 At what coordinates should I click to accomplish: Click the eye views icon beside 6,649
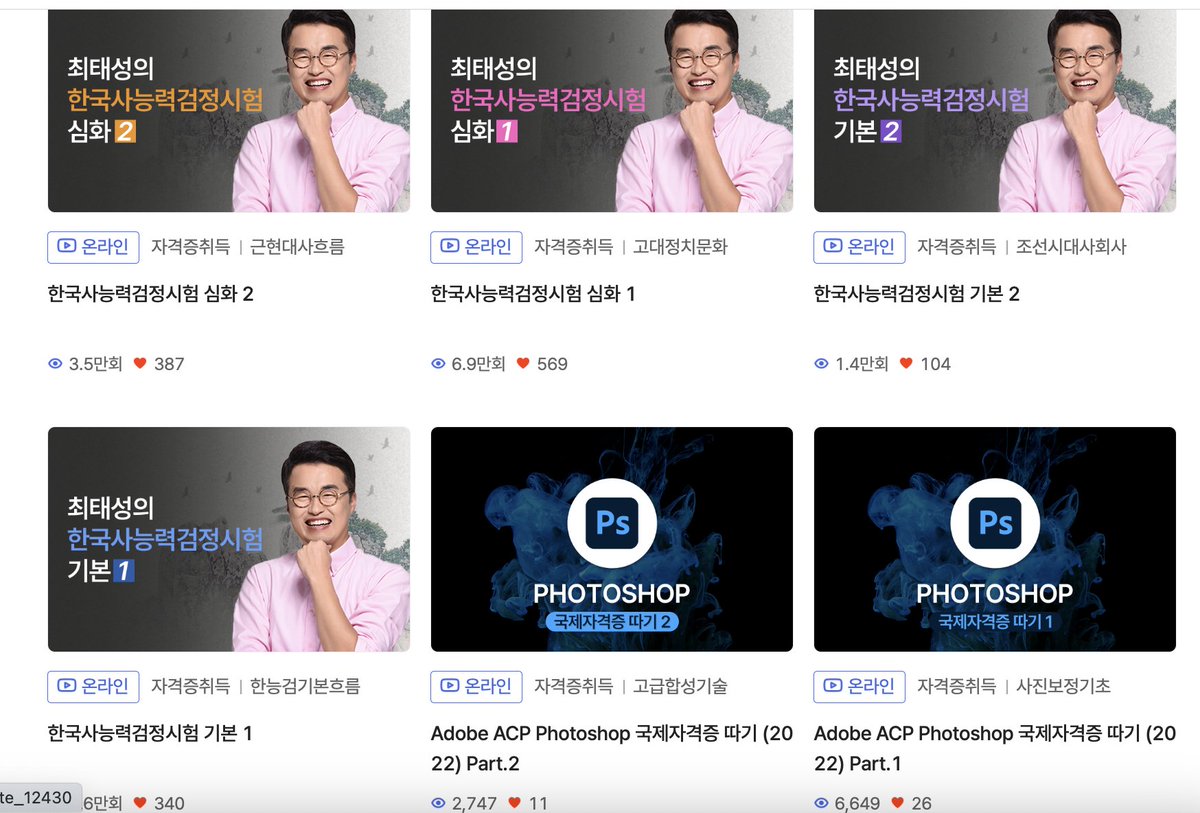click(x=821, y=802)
